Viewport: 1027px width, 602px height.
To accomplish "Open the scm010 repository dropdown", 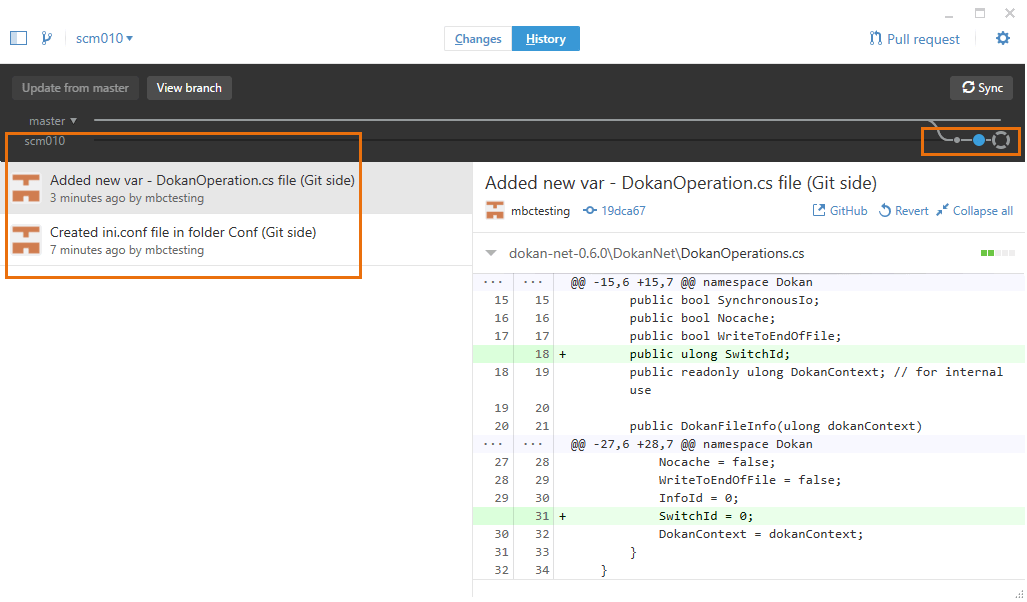I will point(104,37).
